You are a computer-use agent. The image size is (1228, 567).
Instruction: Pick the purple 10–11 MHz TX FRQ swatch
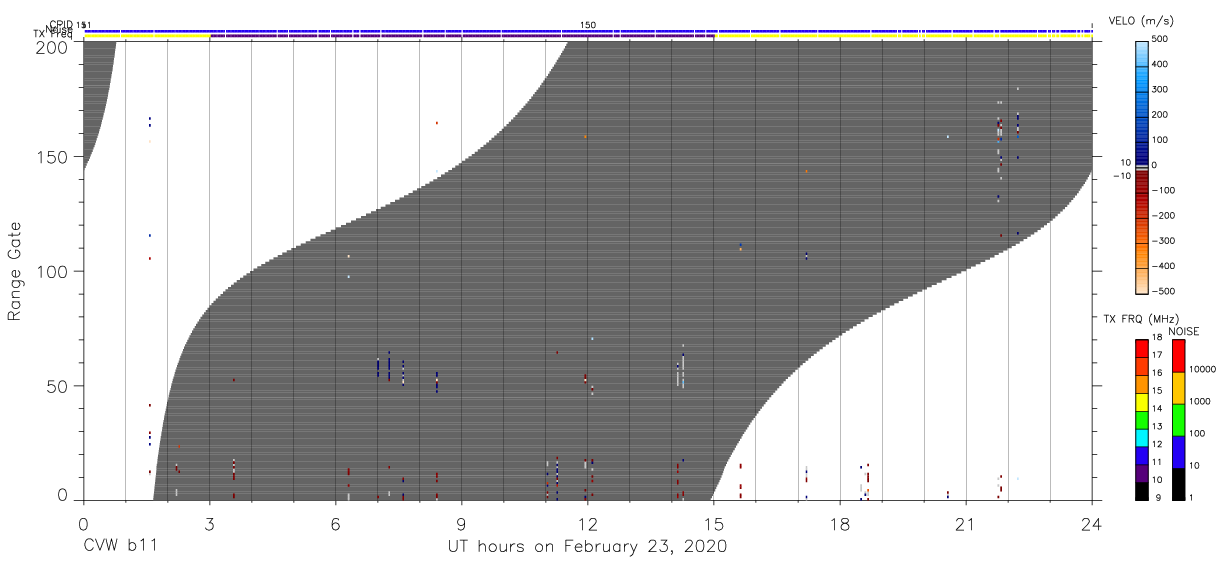pos(1141,472)
